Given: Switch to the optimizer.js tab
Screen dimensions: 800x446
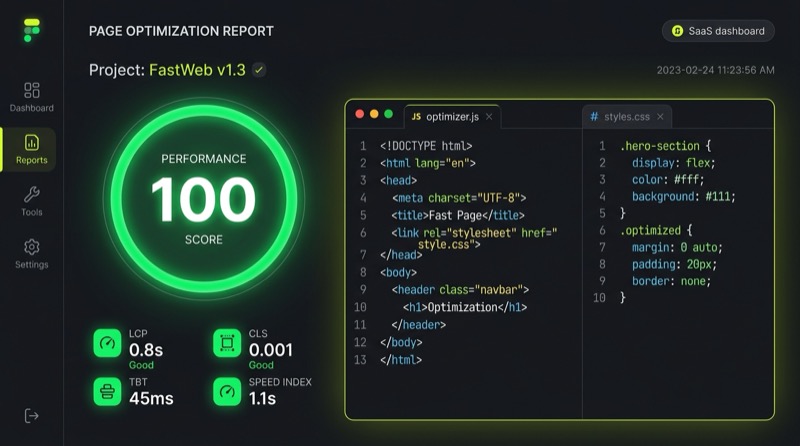Looking at the screenshot, I should pos(452,117).
